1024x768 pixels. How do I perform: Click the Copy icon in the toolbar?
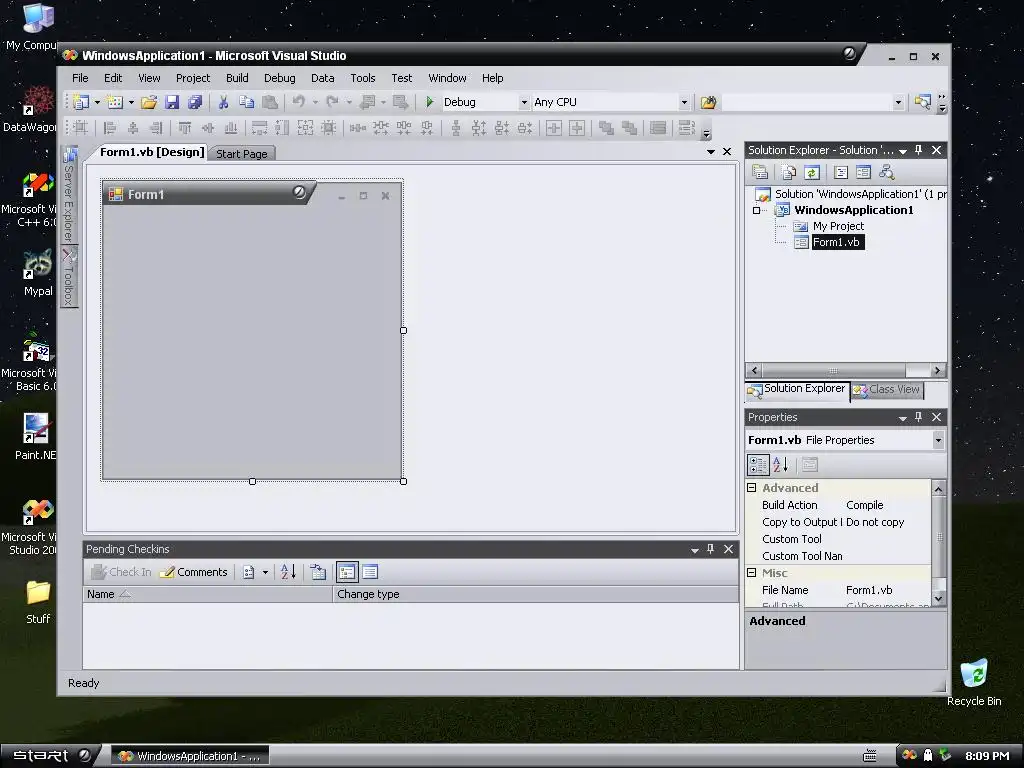(246, 102)
